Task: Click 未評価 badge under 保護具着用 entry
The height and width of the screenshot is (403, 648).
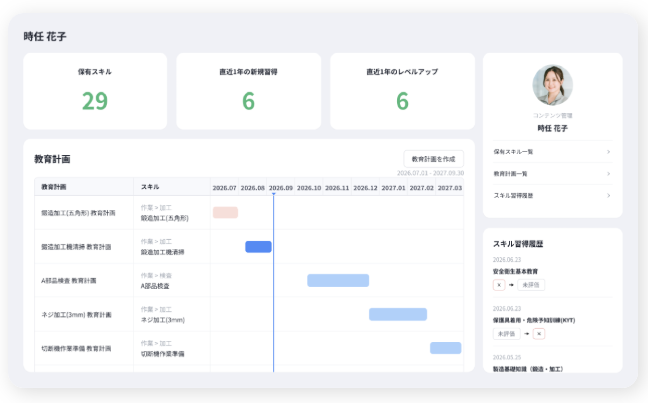Action: (x=506, y=334)
